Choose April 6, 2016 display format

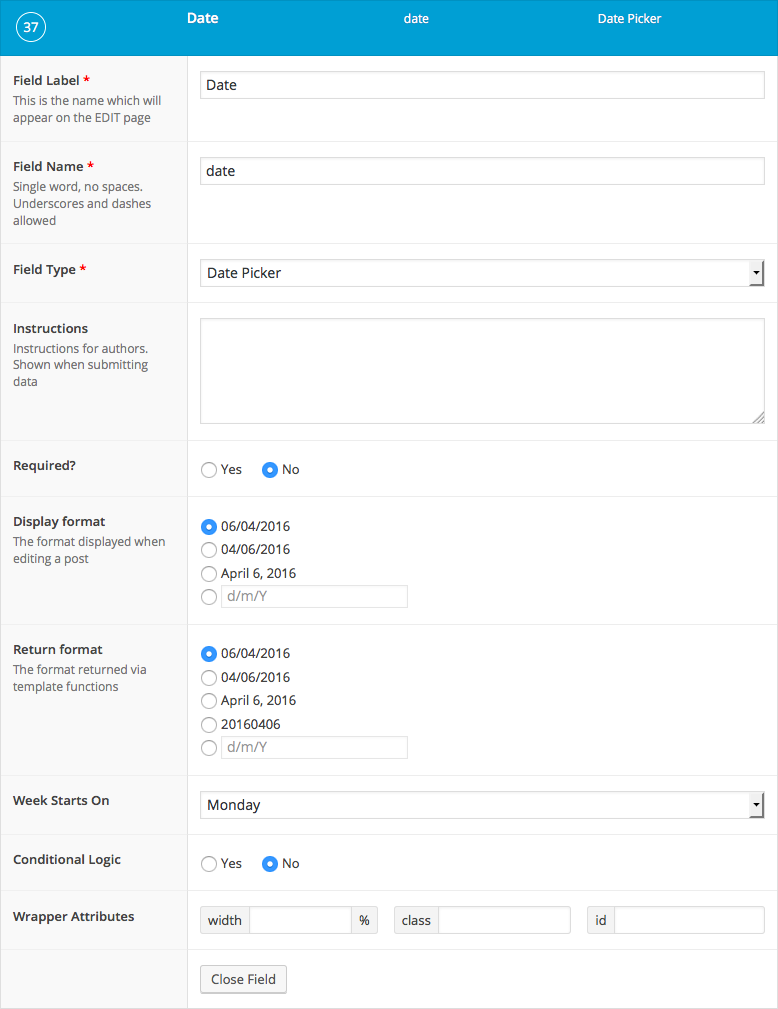coord(208,573)
